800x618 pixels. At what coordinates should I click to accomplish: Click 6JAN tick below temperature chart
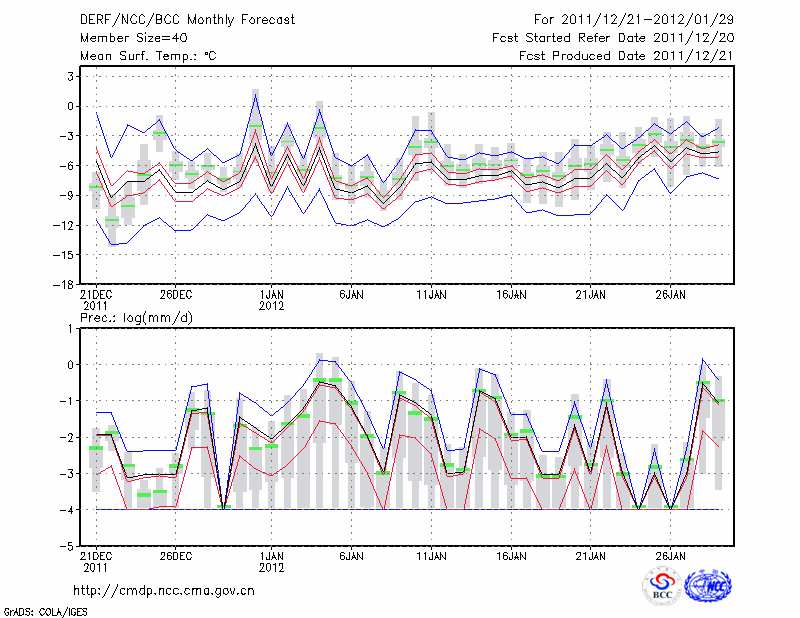(351, 295)
